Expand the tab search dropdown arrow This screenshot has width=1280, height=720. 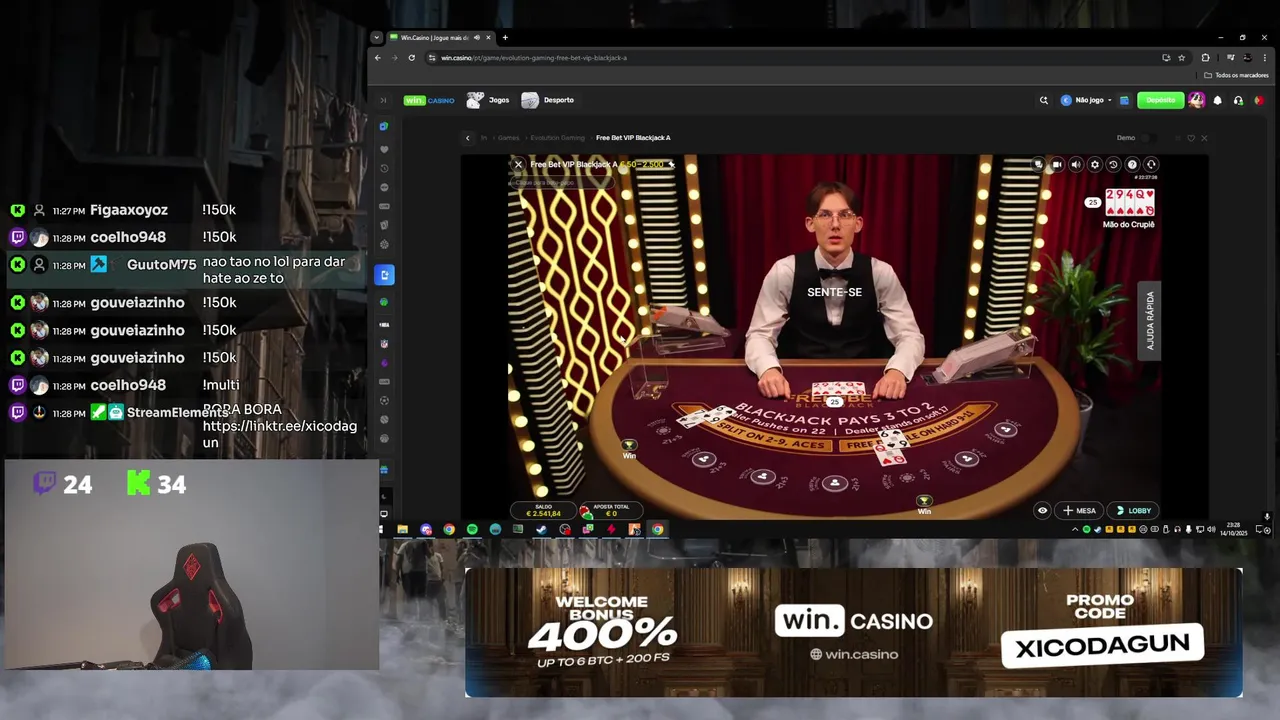tap(376, 38)
